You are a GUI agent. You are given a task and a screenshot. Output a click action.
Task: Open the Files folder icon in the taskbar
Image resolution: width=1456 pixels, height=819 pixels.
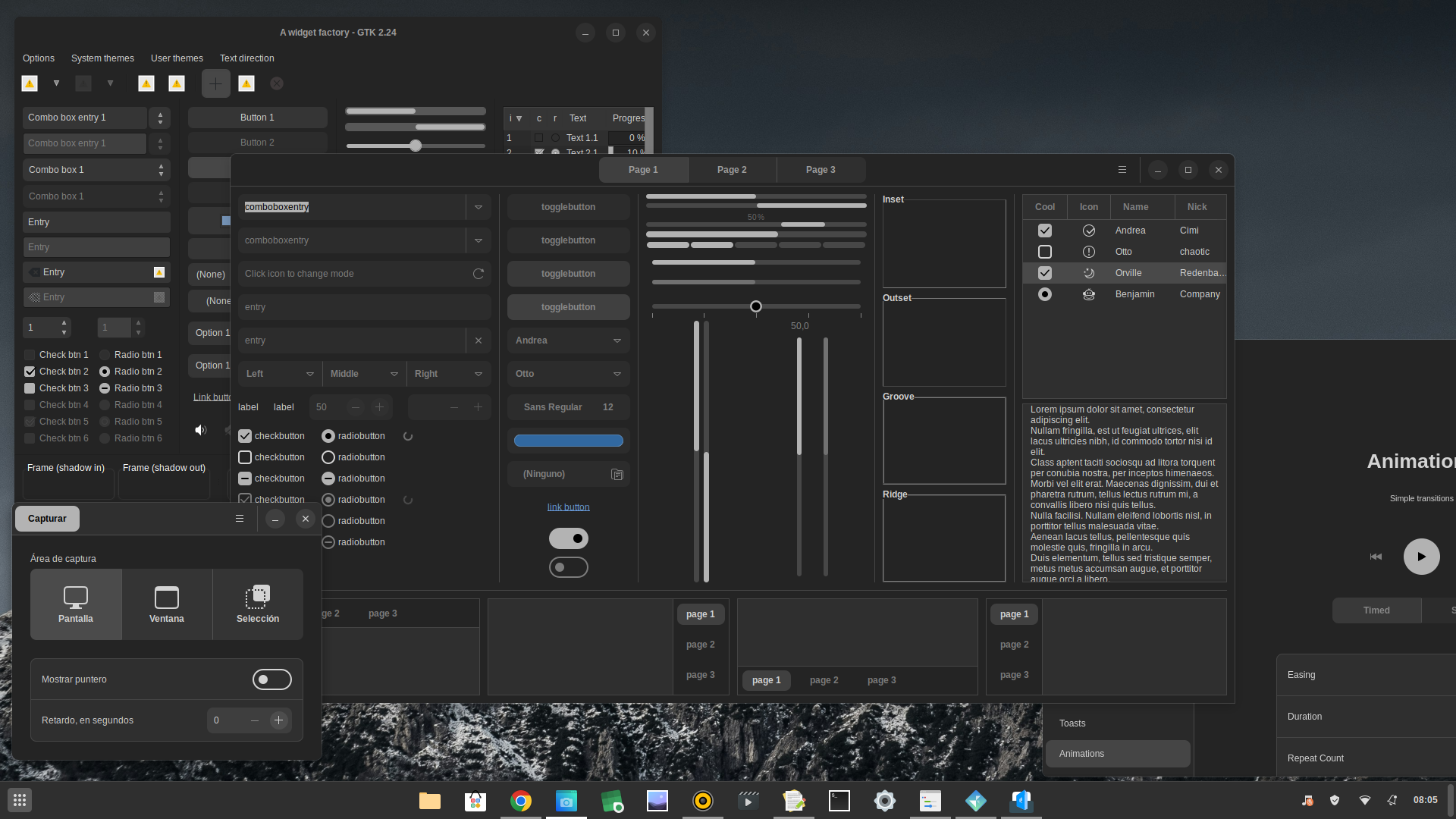click(430, 801)
